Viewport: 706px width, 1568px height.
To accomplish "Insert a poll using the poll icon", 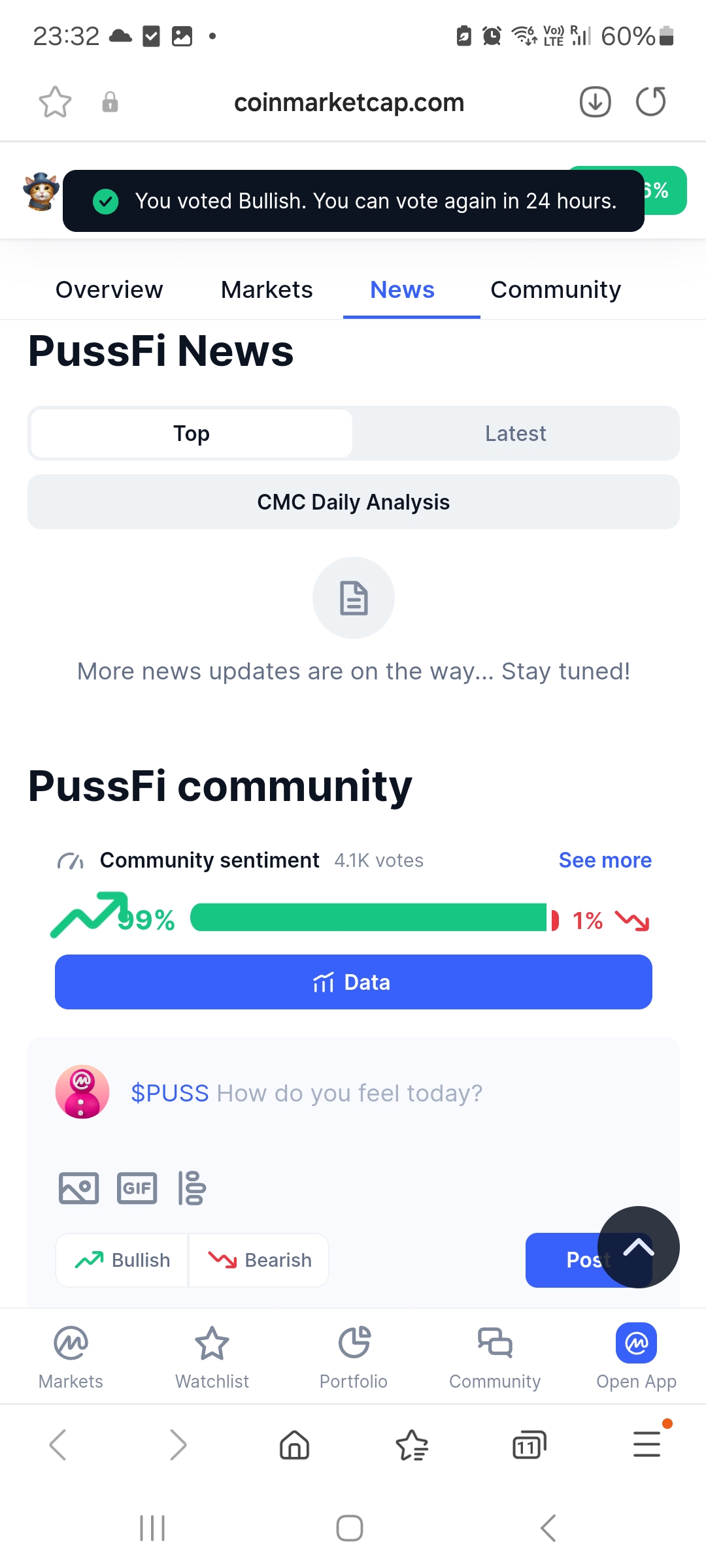I will point(192,1188).
